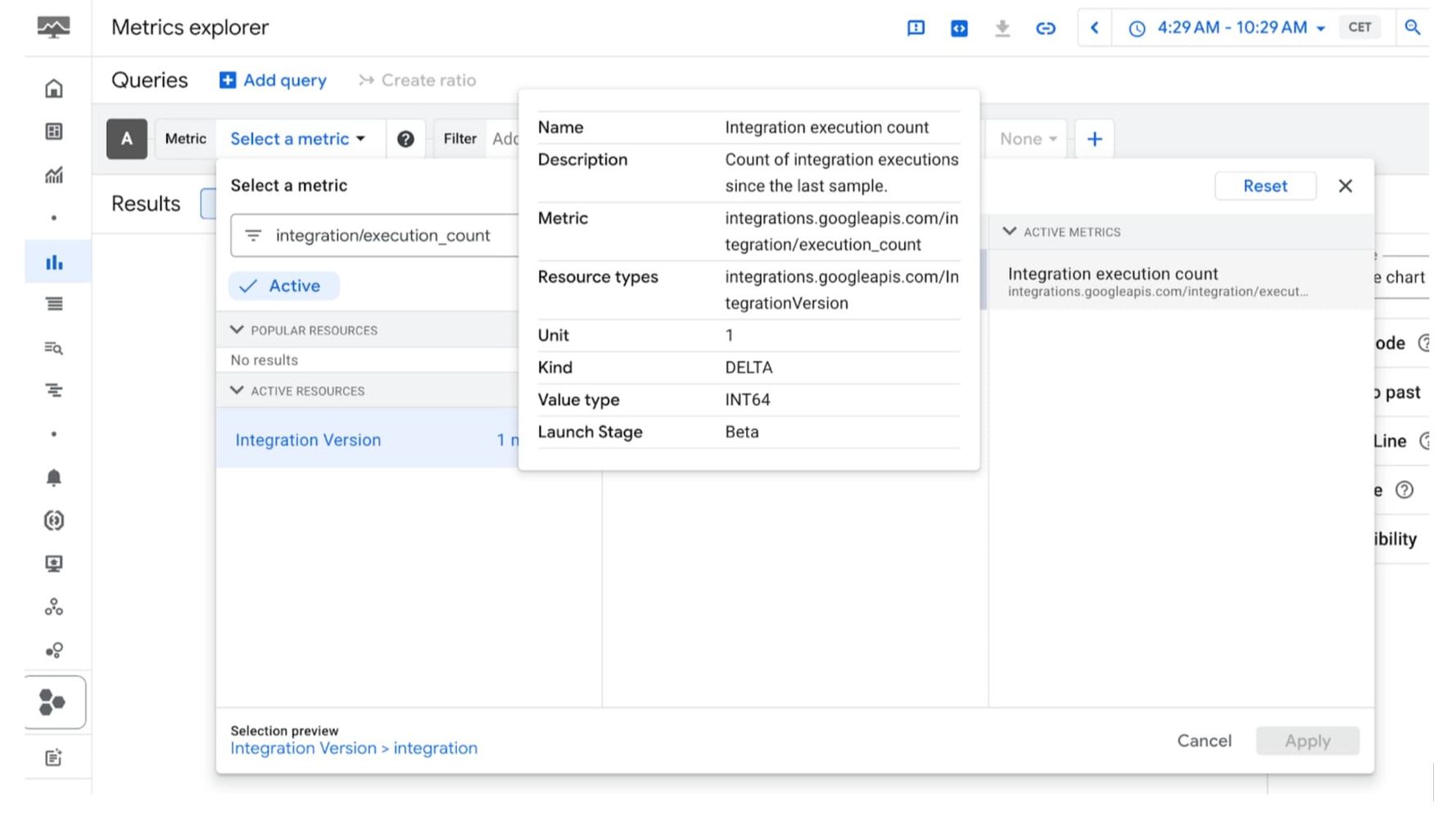Open the None aggregation dropdown
1456x819 pixels.
1025,138
